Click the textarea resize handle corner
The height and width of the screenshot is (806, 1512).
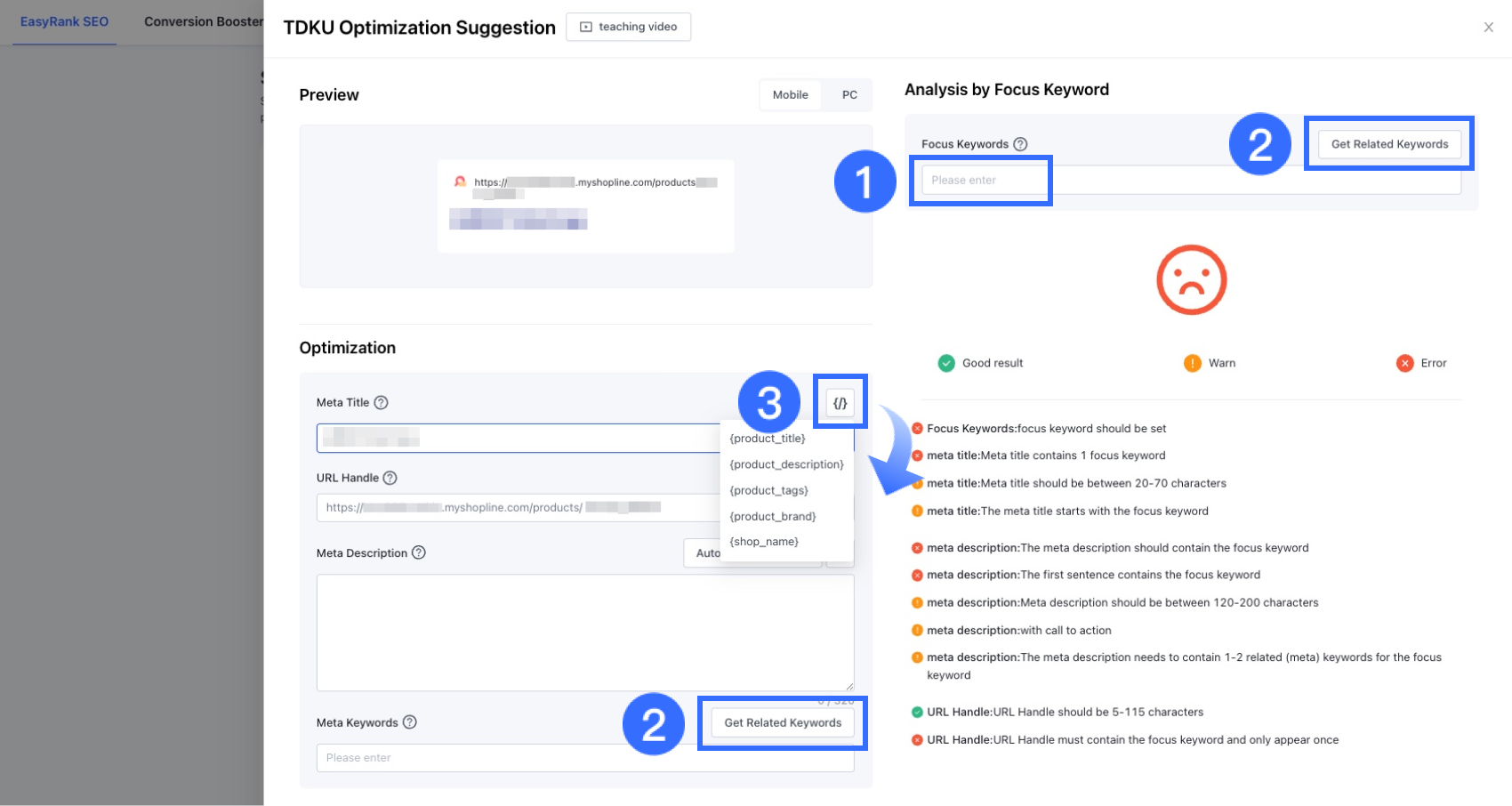coord(849,686)
